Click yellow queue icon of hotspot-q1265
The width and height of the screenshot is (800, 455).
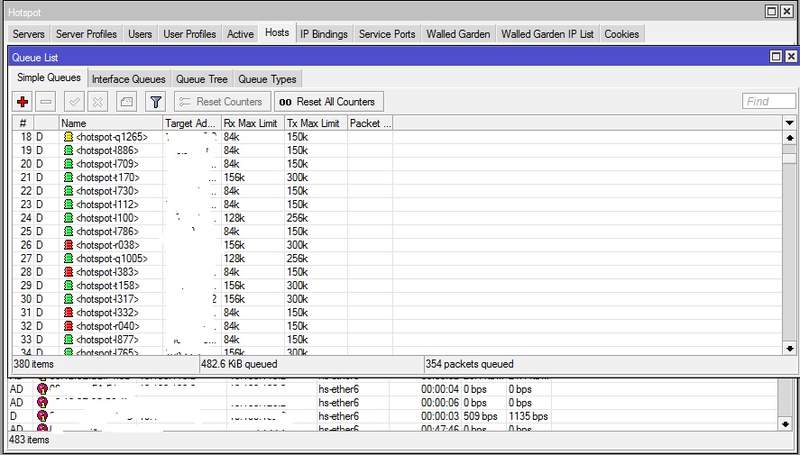point(68,137)
